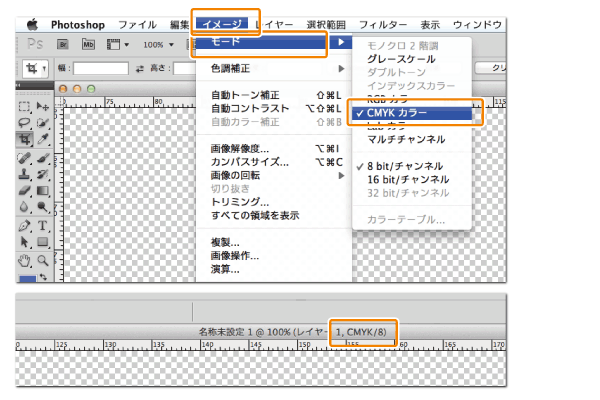Image resolution: width=600 pixels, height=400 pixels.
Task: Swap width and height values
Action: (x=140, y=69)
